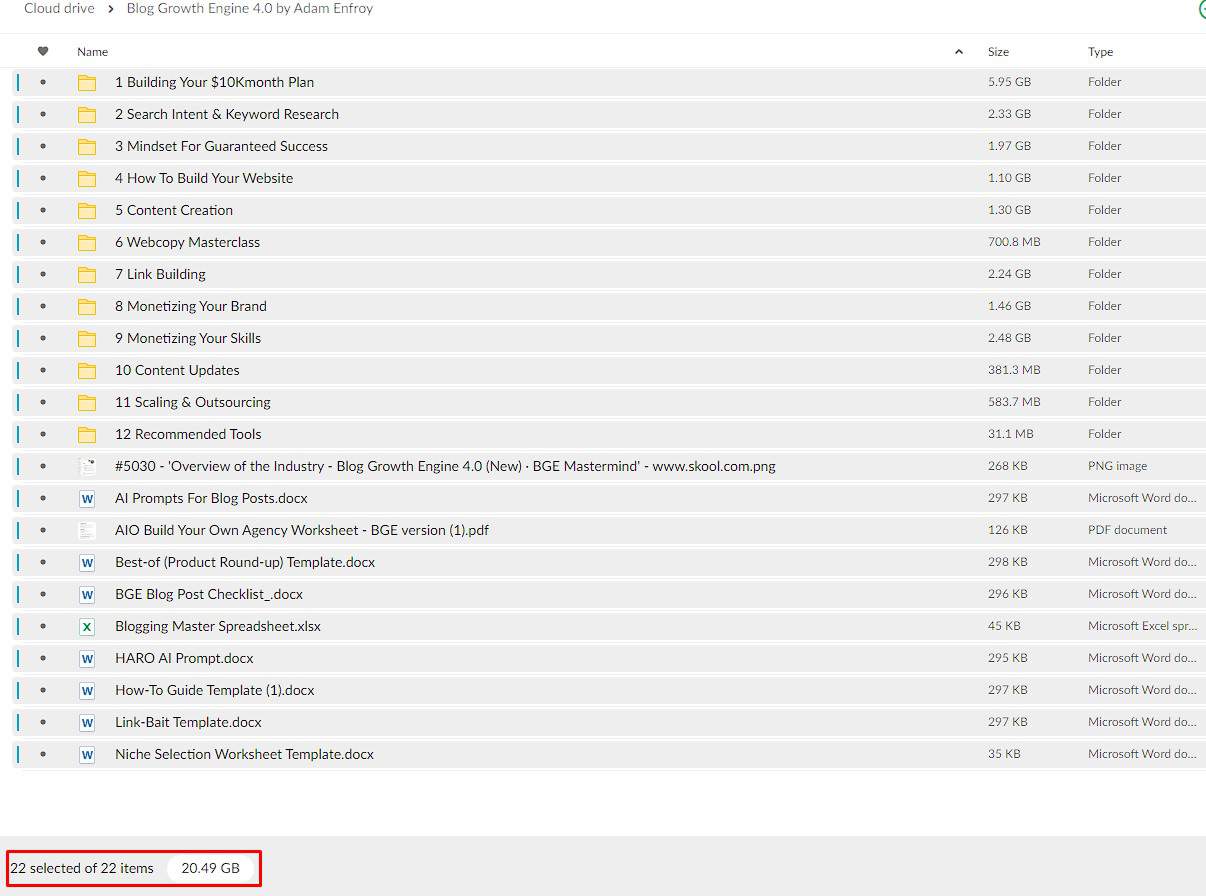Navigate back via the "Cloud drive" breadcrumb link
Viewport: 1206px width, 896px height.
58,8
